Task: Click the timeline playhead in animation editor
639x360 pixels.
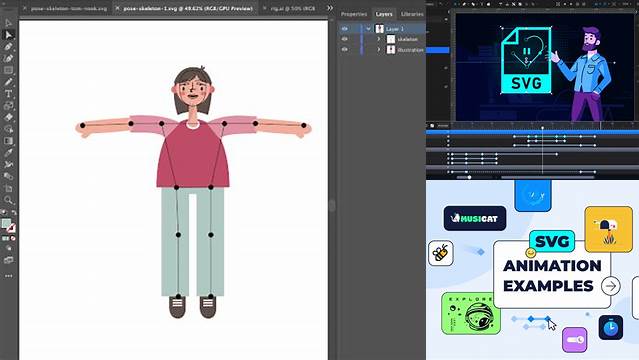Action: [x=542, y=128]
